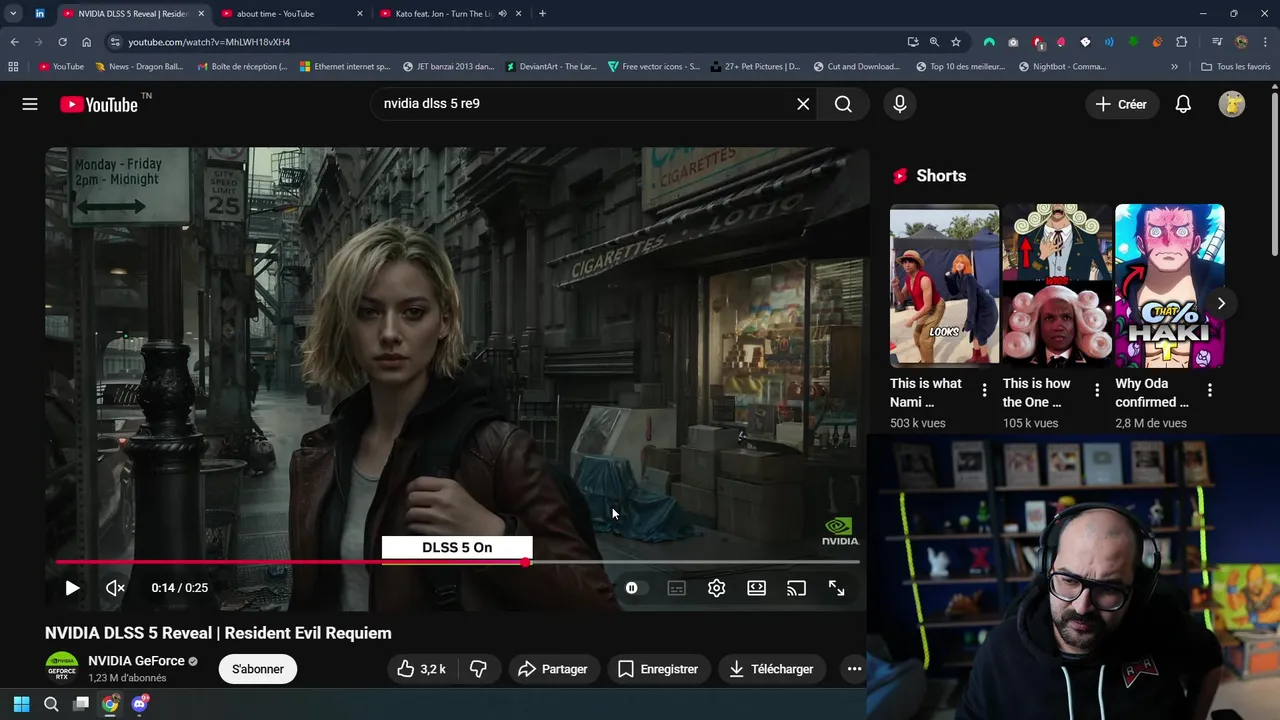This screenshot has width=1280, height=720.
Task: Go to the YouTube home logo
Action: (x=99, y=104)
